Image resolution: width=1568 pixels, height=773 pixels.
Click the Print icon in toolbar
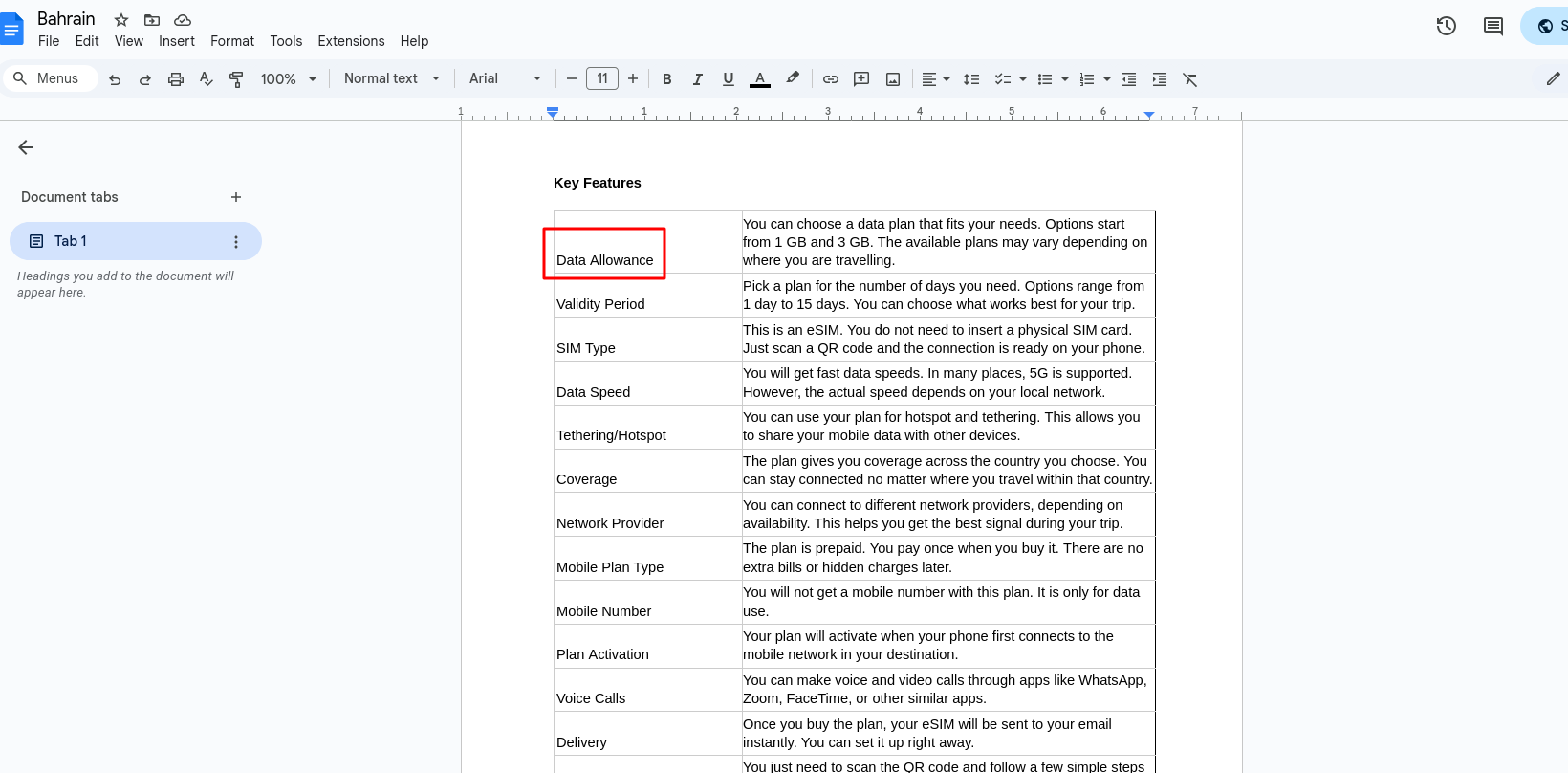176,79
